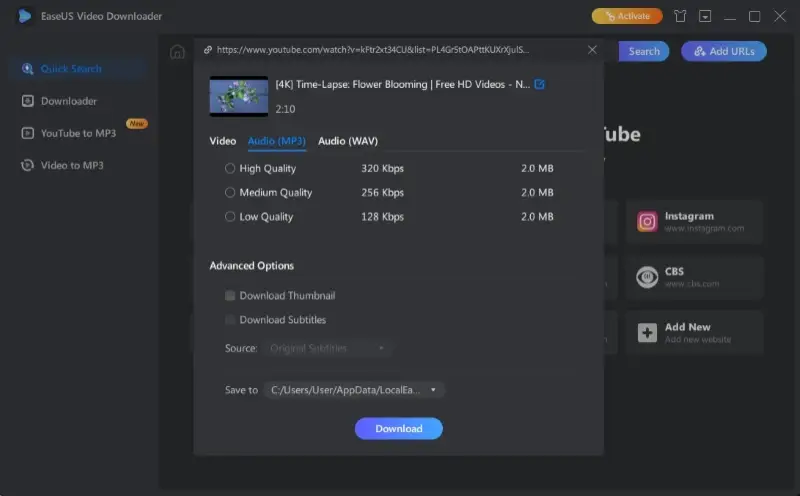800x496 pixels.
Task: Select Medium Quality 256 Kbps option
Action: 230,192
